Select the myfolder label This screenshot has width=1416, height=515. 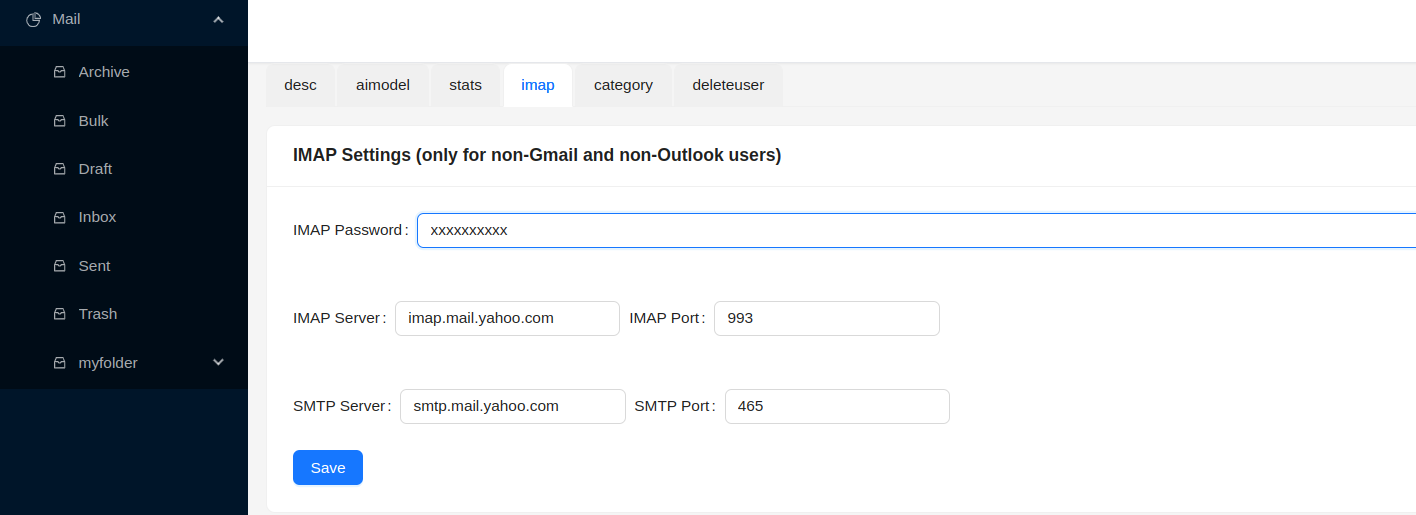pos(108,363)
